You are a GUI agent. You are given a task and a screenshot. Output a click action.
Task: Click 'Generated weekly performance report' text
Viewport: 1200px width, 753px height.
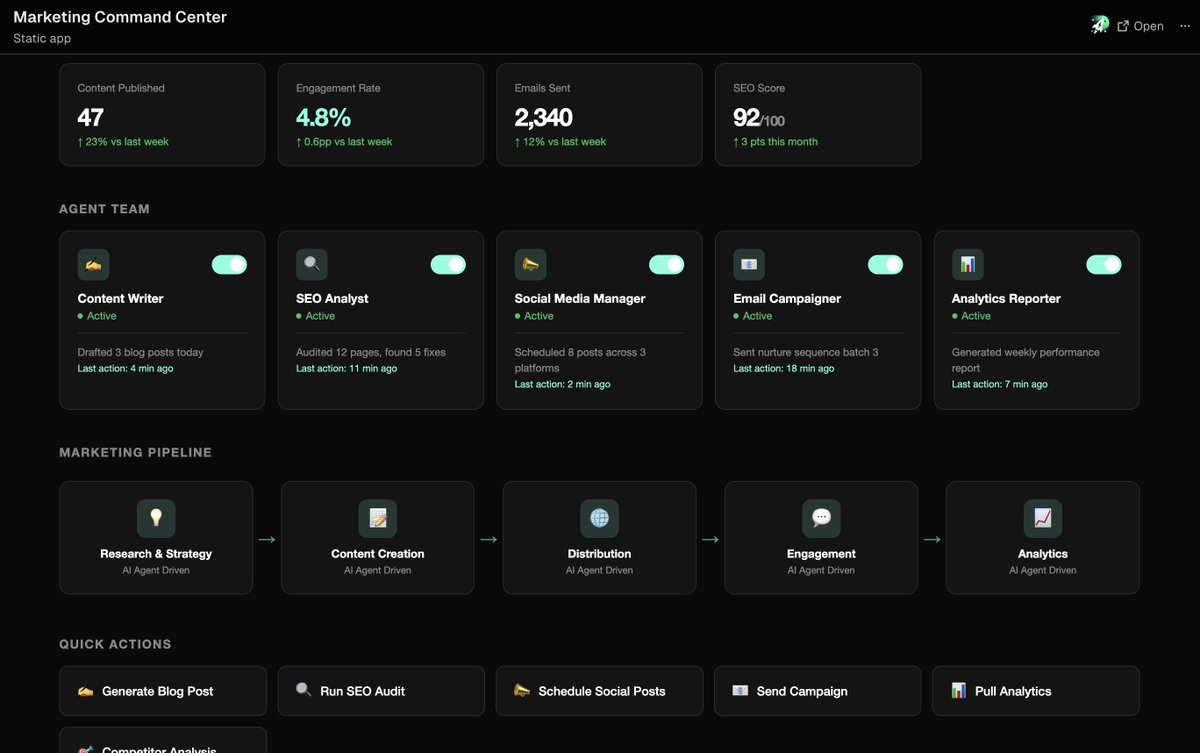[1026, 360]
